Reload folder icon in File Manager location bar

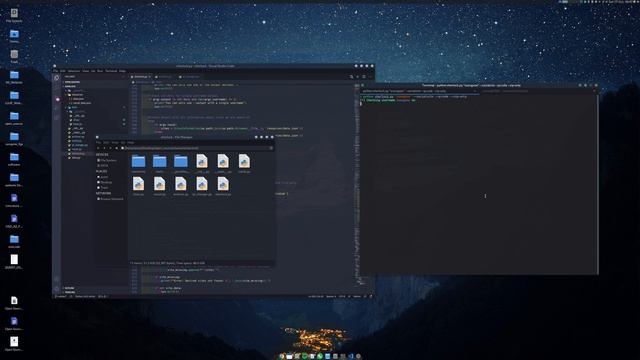[271, 148]
